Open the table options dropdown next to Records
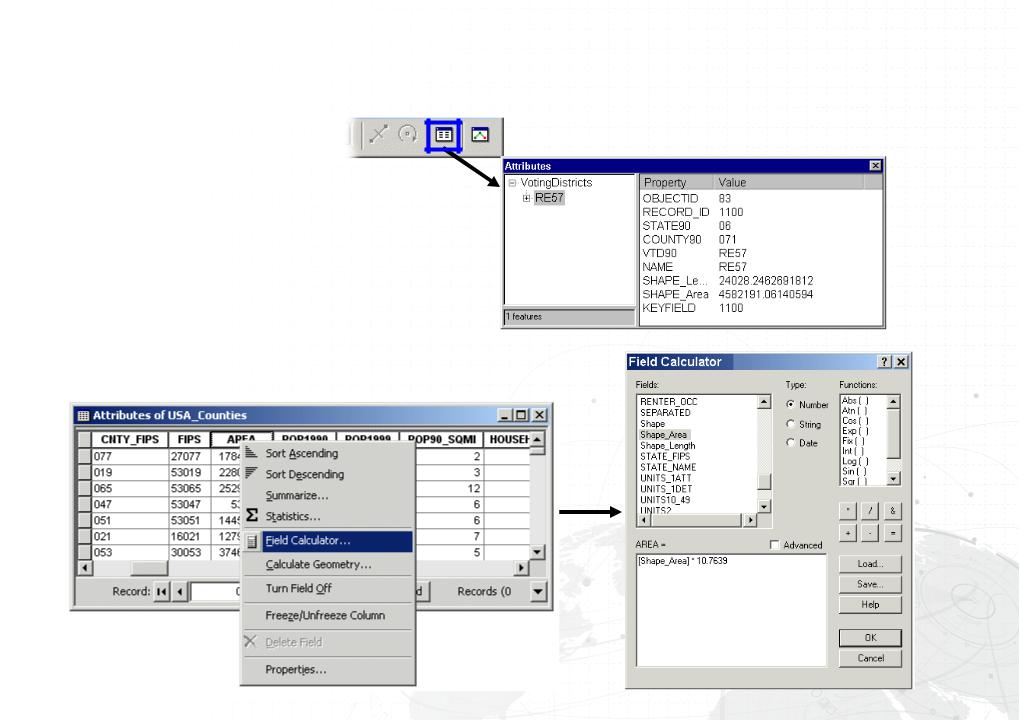This screenshot has height=720, width=1019. click(x=538, y=591)
